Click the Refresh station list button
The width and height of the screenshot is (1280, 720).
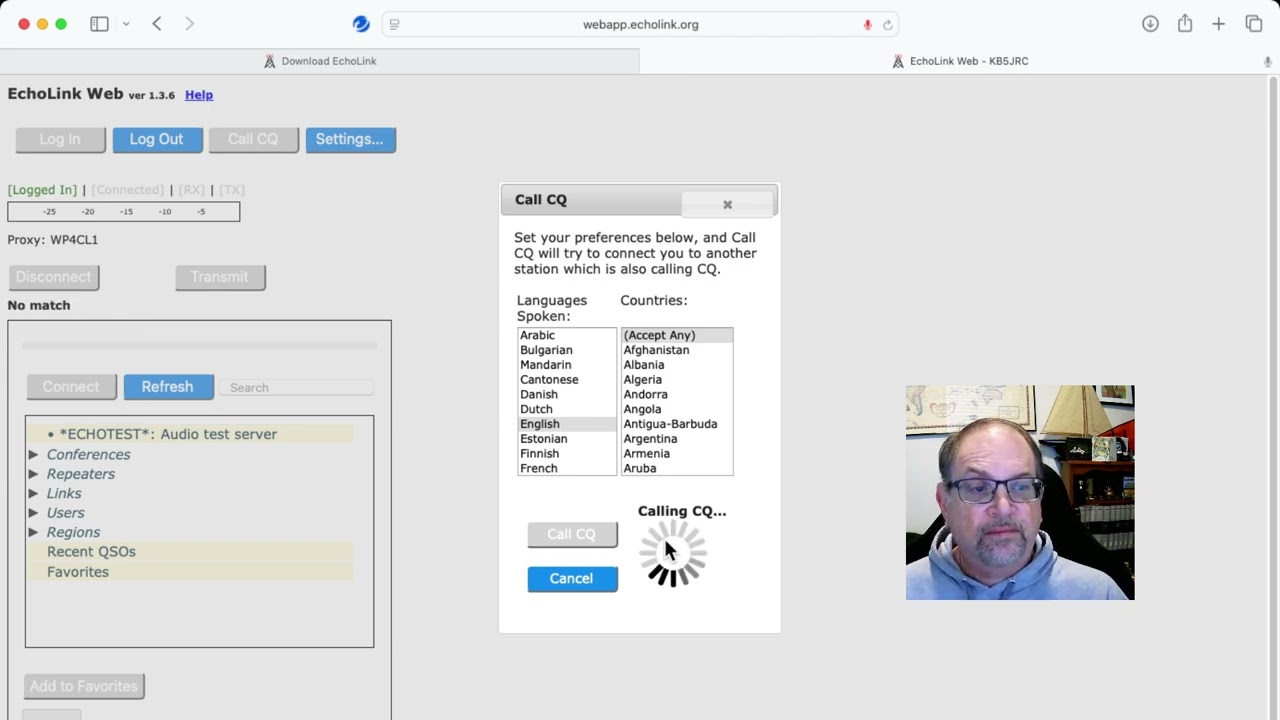pyautogui.click(x=168, y=387)
